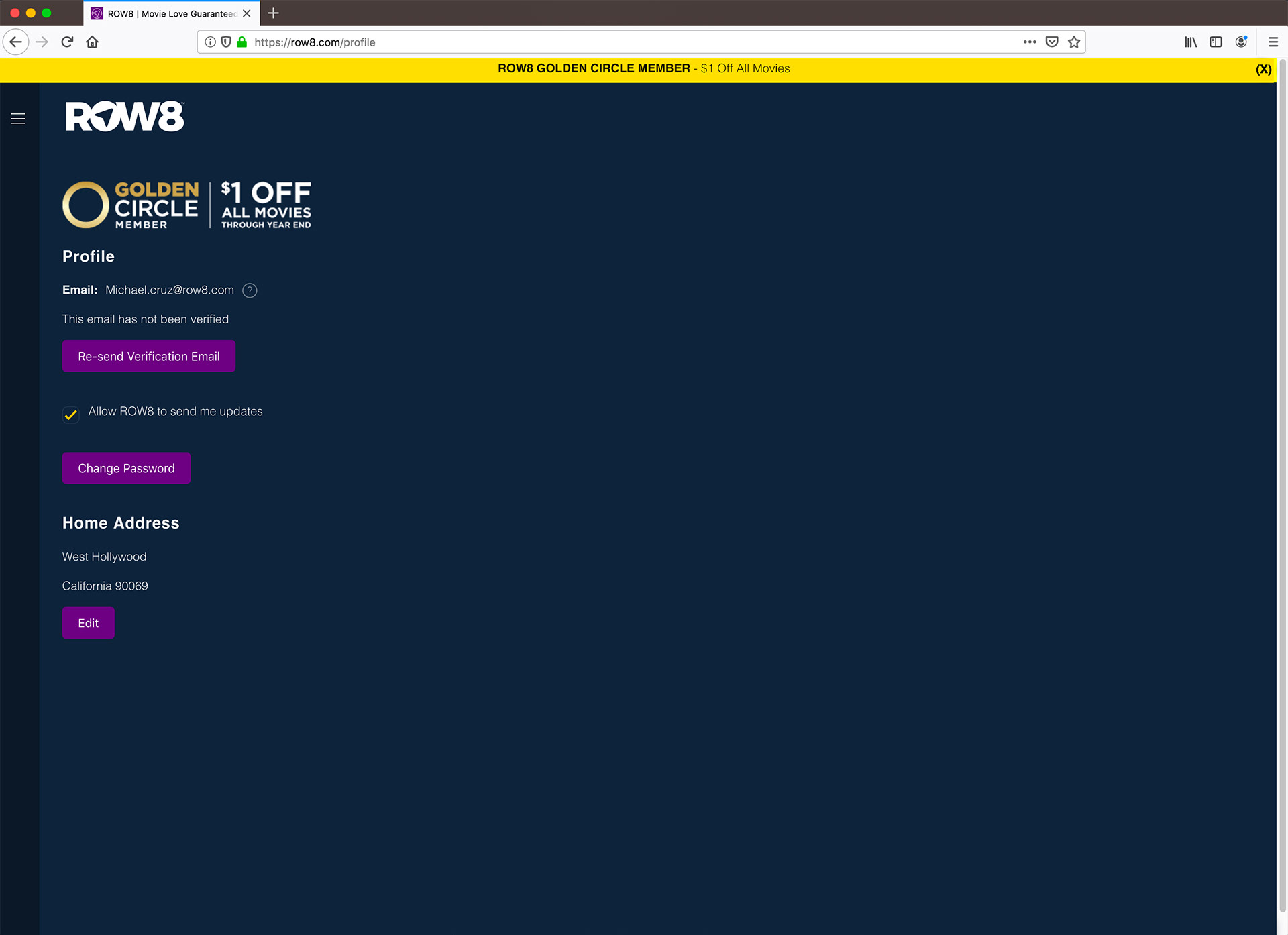1288x935 pixels.
Task: Click the email help question mark icon
Action: [250, 290]
